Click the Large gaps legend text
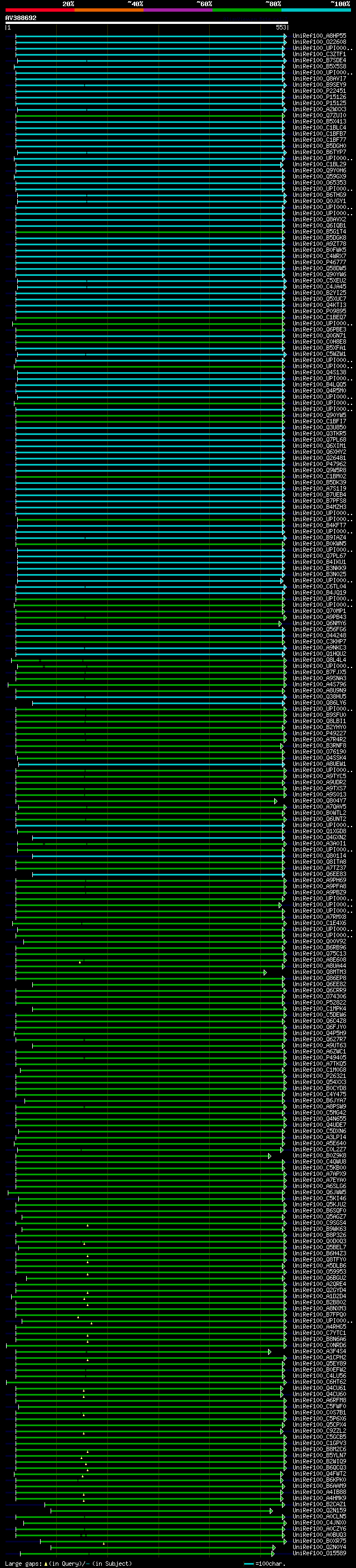Image resolution: width=356 pixels, height=1568 pixels. coord(68,1564)
